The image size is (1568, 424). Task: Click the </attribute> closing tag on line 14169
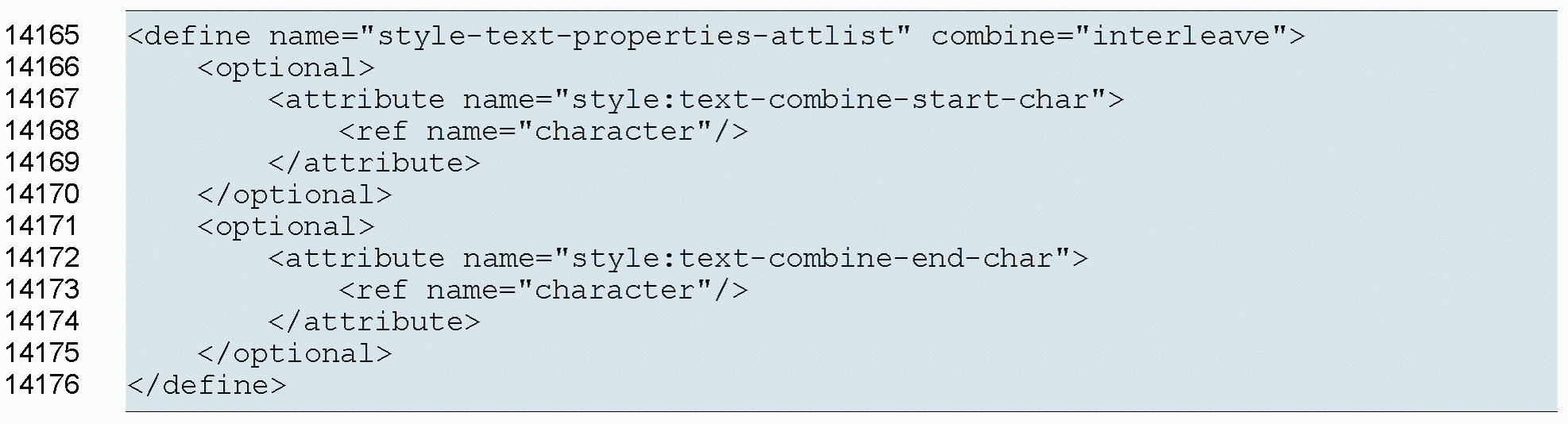374,164
